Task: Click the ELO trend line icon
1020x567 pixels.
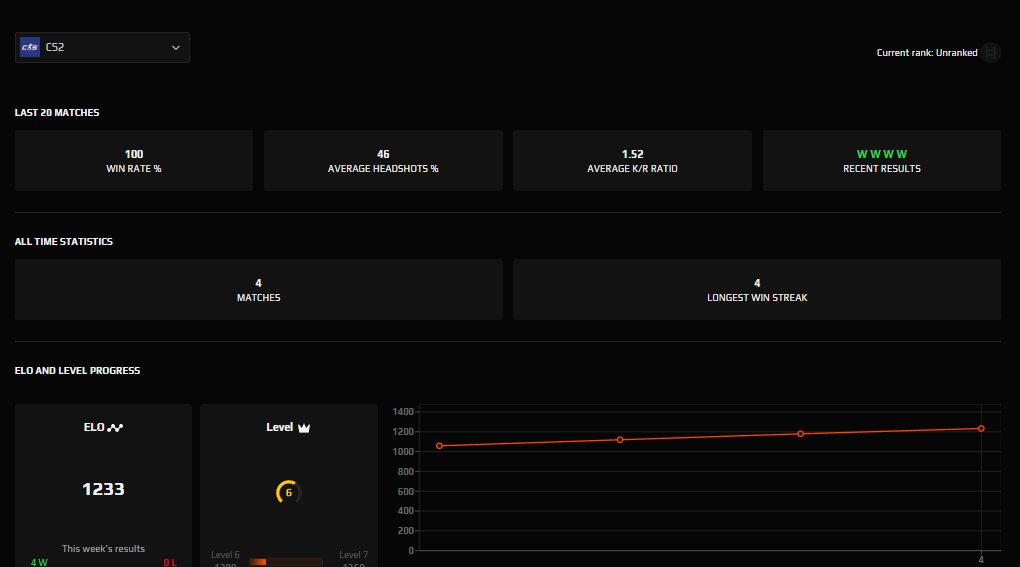Action: pyautogui.click(x=115, y=428)
